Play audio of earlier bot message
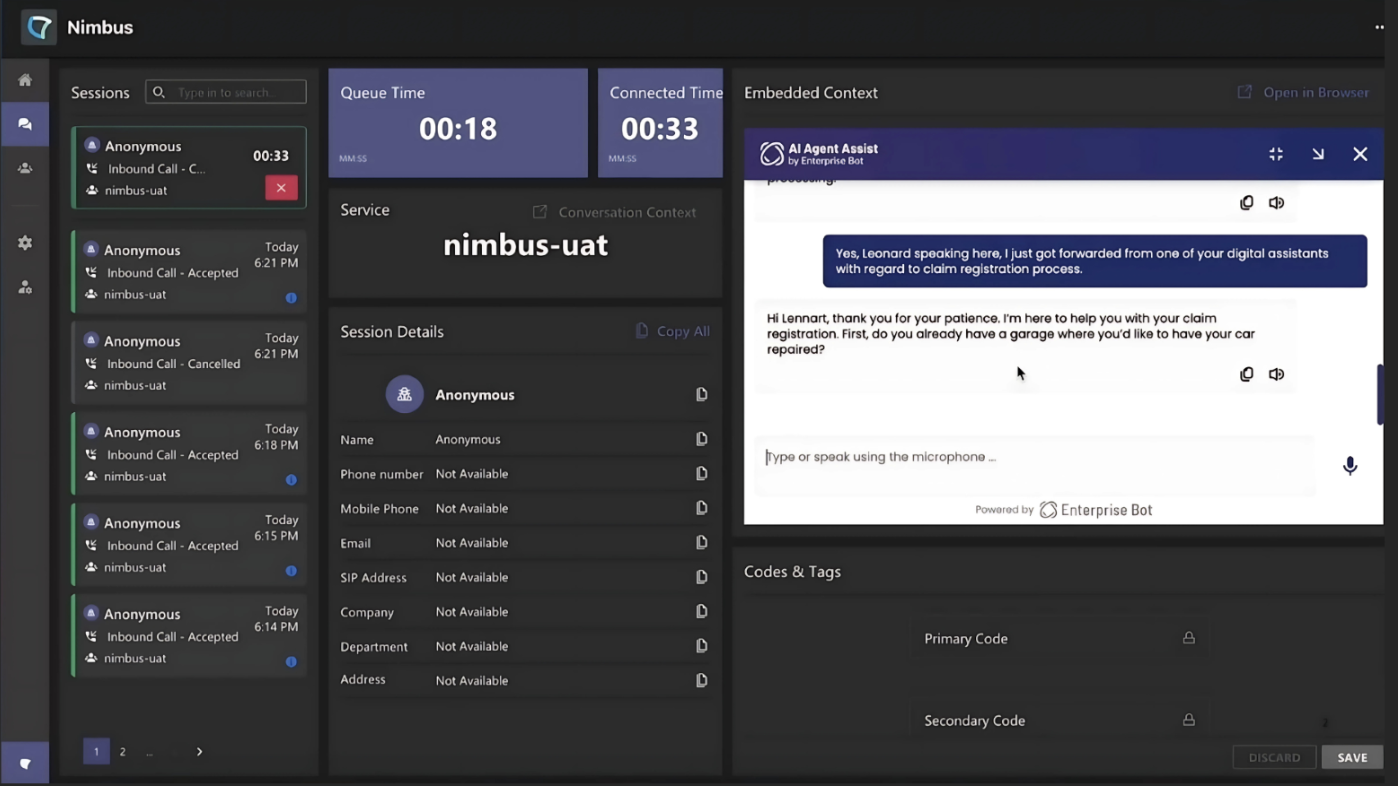 (x=1277, y=203)
